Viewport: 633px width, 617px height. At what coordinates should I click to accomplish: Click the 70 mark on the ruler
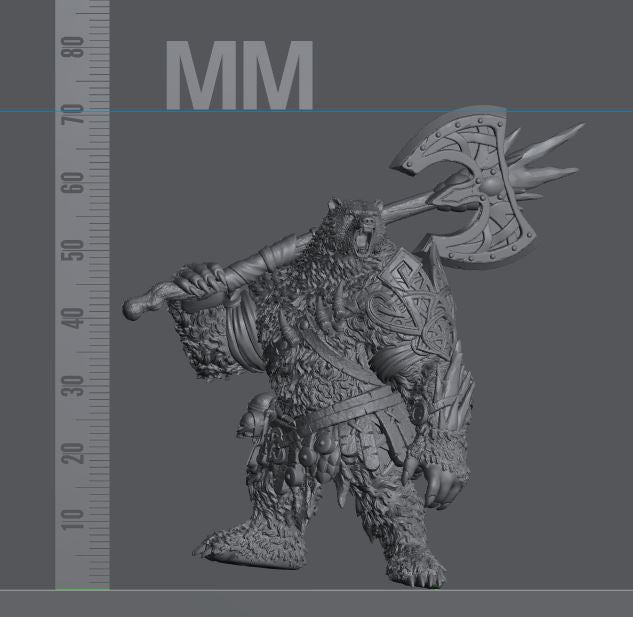tap(72, 117)
